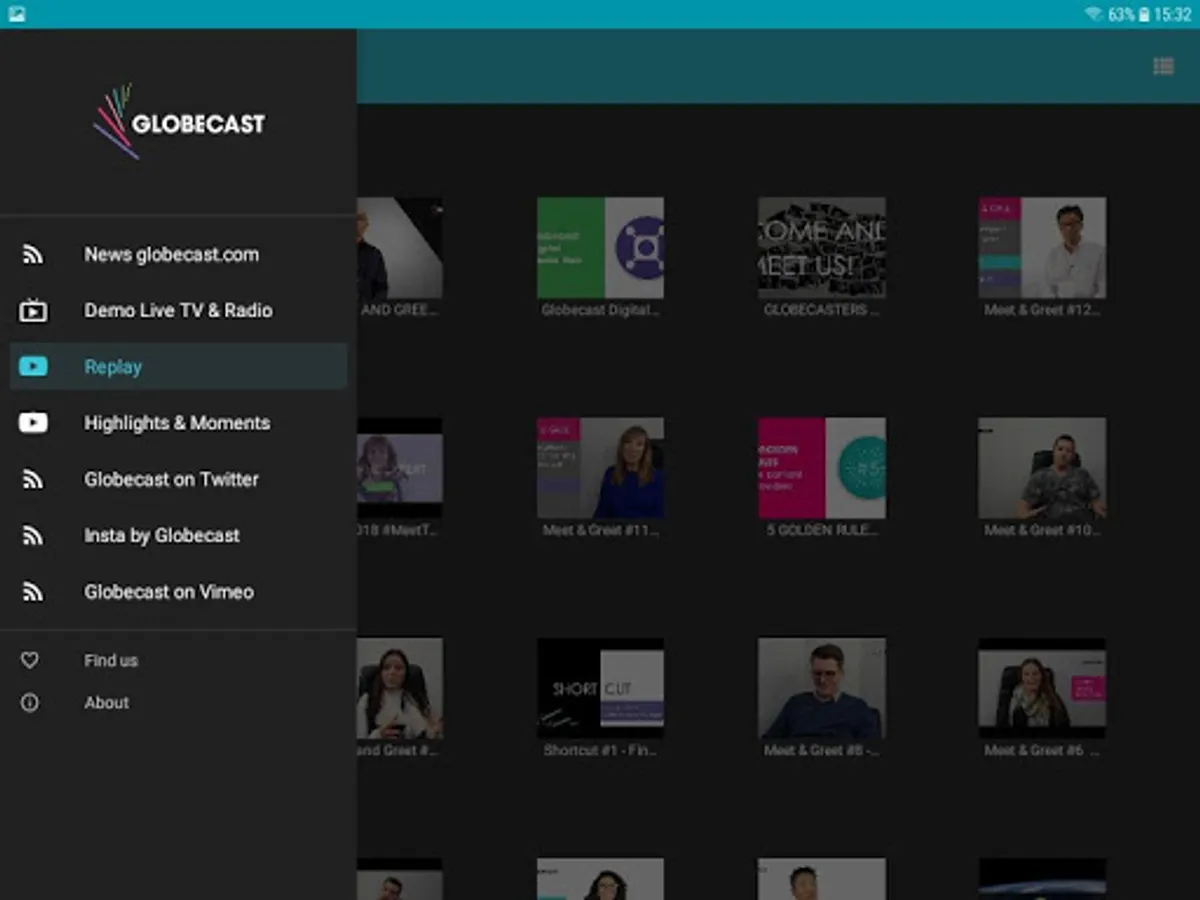Click the RSS icon beside News globecast.com
Screen dimensions: 1200x900
(33, 255)
